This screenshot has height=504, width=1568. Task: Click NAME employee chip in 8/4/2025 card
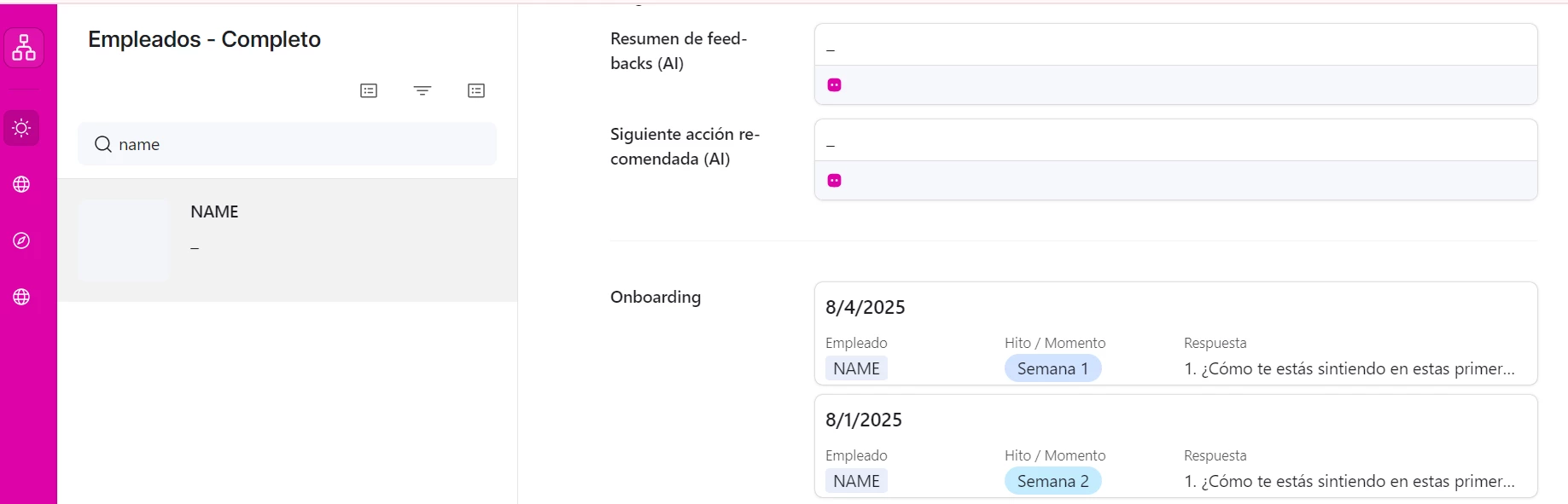856,368
